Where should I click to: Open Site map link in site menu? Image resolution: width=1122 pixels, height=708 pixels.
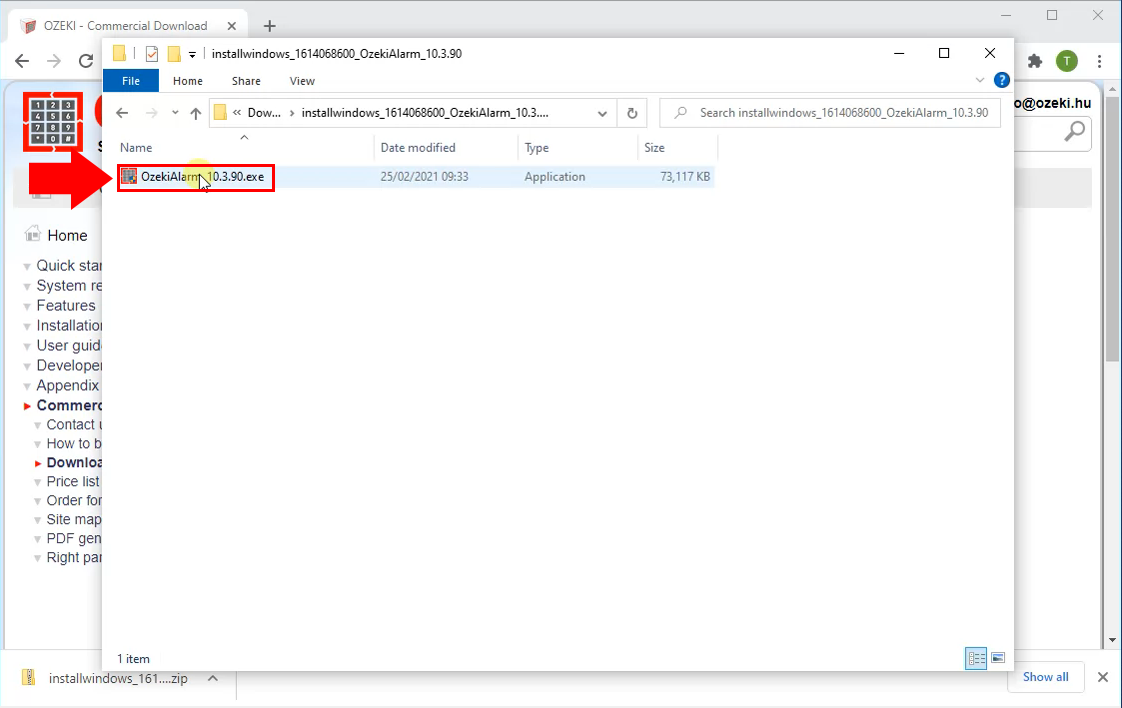pyautogui.click(x=74, y=520)
